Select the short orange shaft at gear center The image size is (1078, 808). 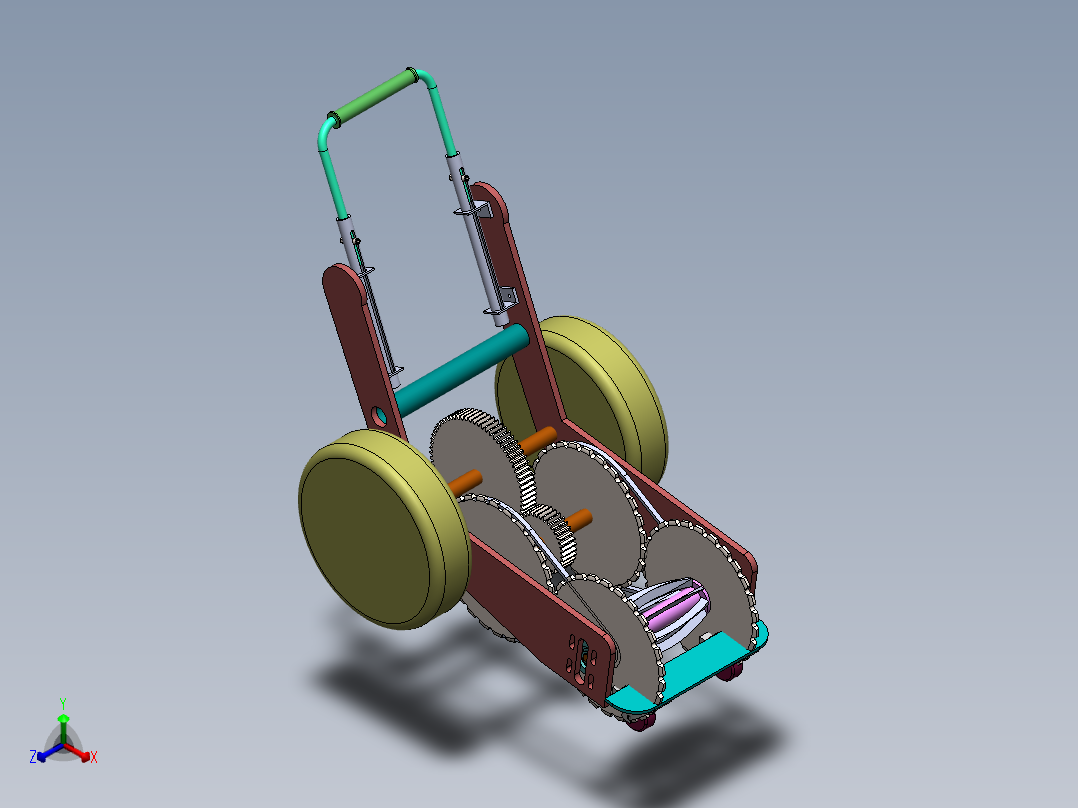point(580,520)
